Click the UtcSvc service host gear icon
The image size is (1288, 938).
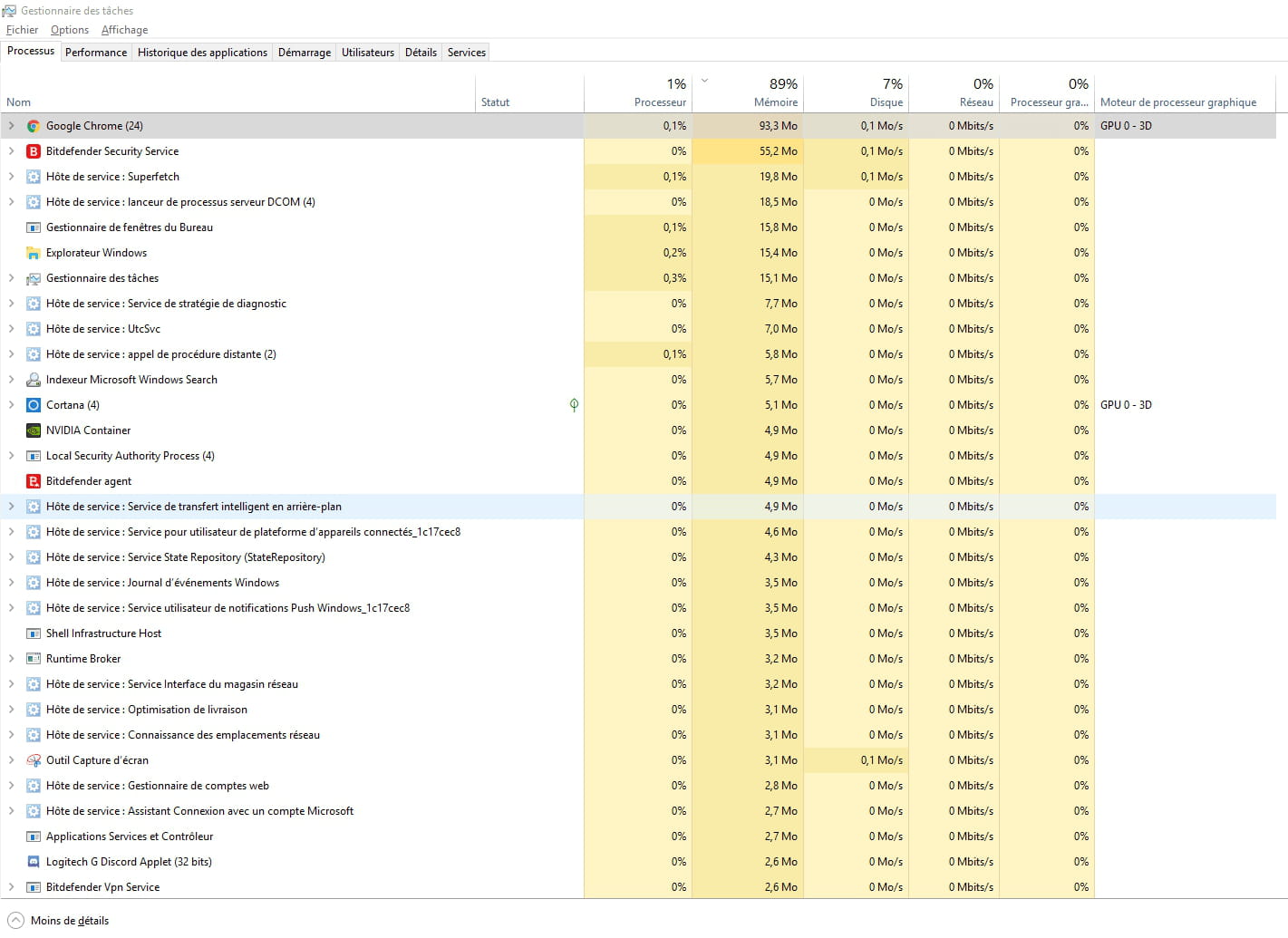coord(34,329)
